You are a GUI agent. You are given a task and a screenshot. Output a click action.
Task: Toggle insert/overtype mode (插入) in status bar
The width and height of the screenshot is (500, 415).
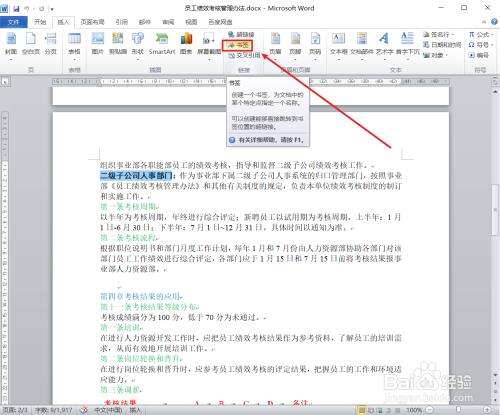(135, 410)
